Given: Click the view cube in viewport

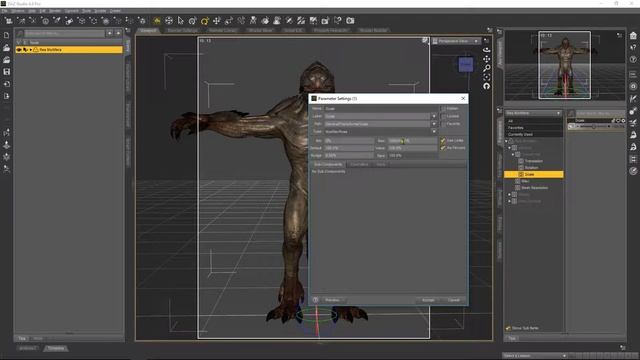Looking at the screenshot, I should pos(466,64).
